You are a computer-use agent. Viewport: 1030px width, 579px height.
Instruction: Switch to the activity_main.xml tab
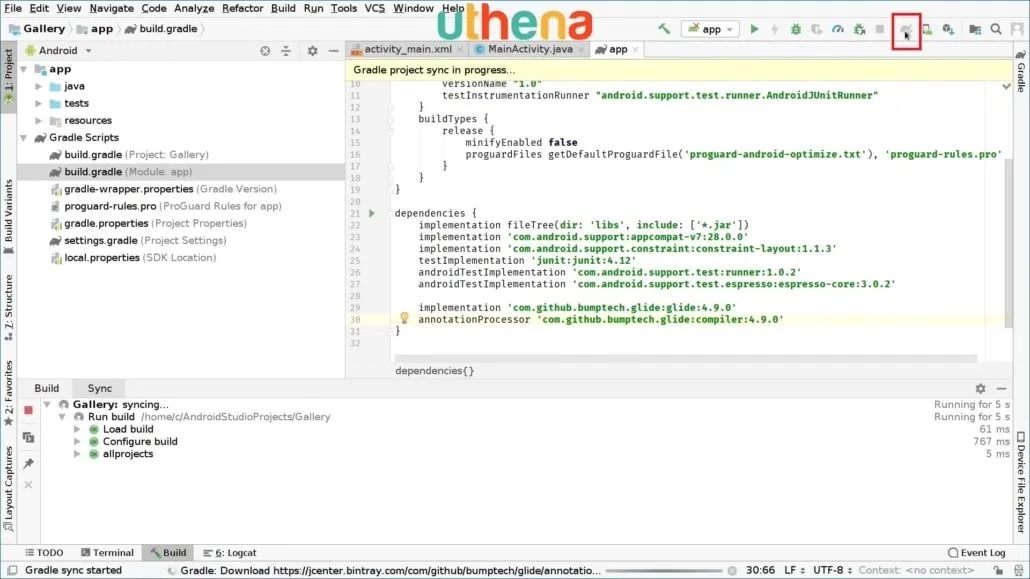coord(407,49)
